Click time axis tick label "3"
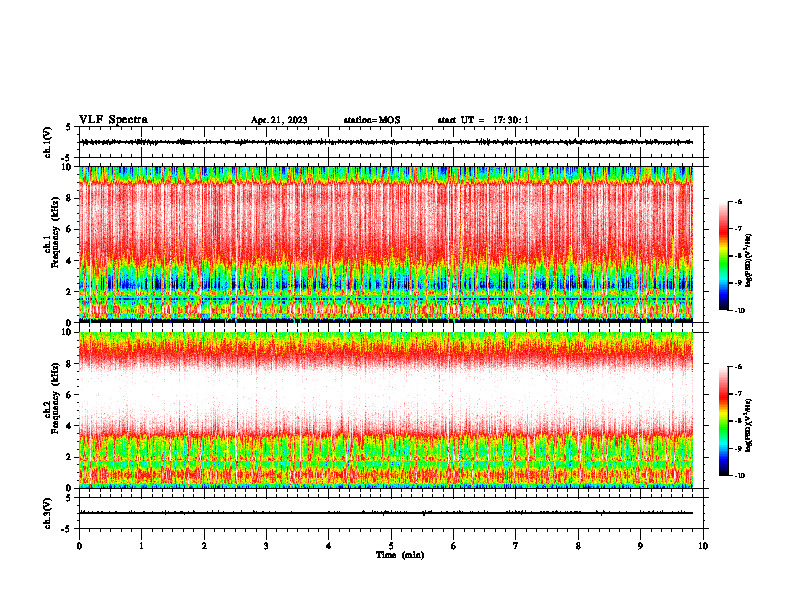This screenshot has width=792, height=612. point(266,546)
